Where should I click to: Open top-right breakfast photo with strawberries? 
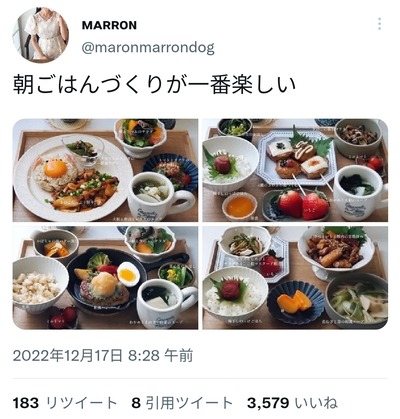295,170
